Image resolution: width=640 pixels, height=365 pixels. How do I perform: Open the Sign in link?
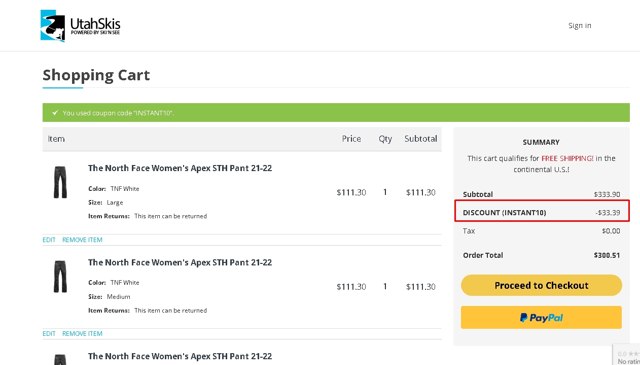tap(580, 25)
